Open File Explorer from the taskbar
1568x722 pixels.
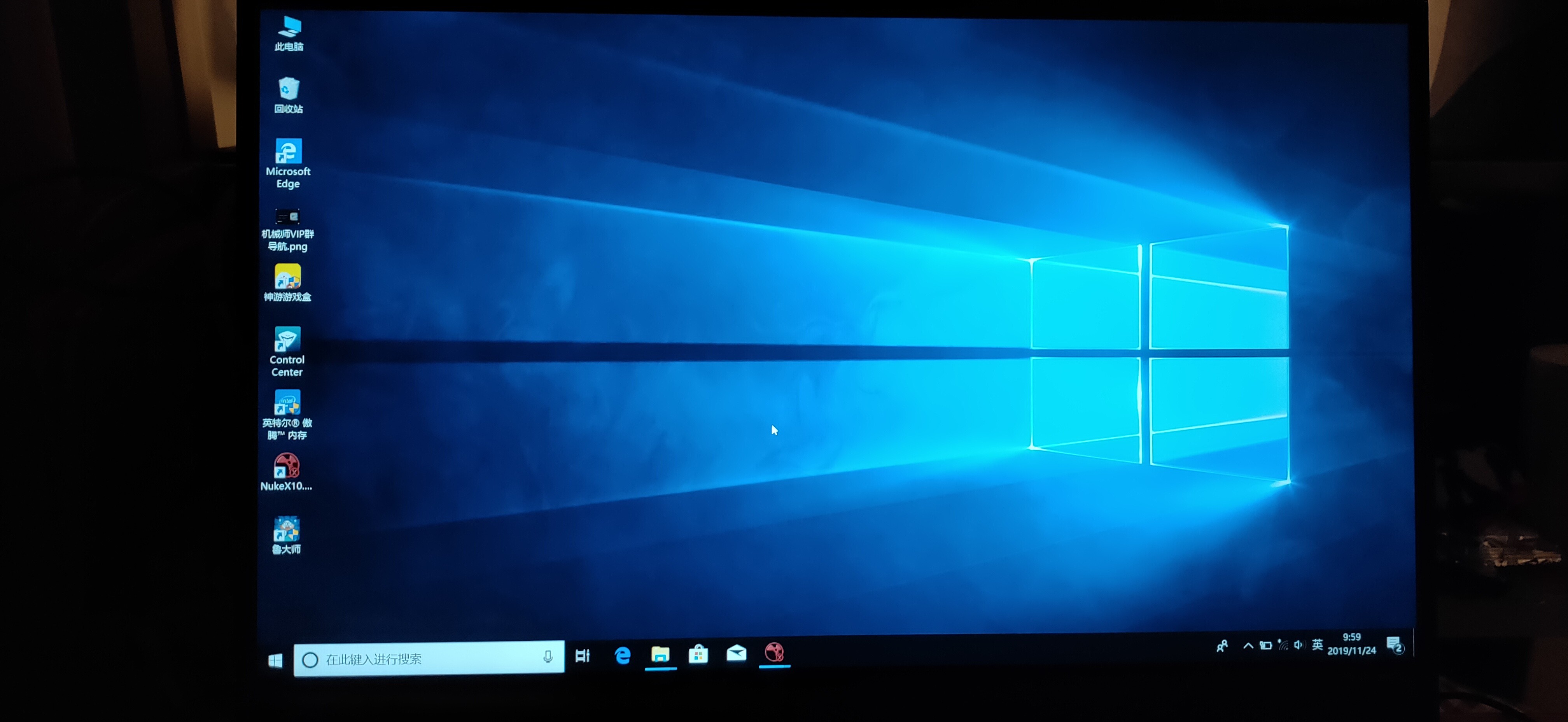click(660, 654)
